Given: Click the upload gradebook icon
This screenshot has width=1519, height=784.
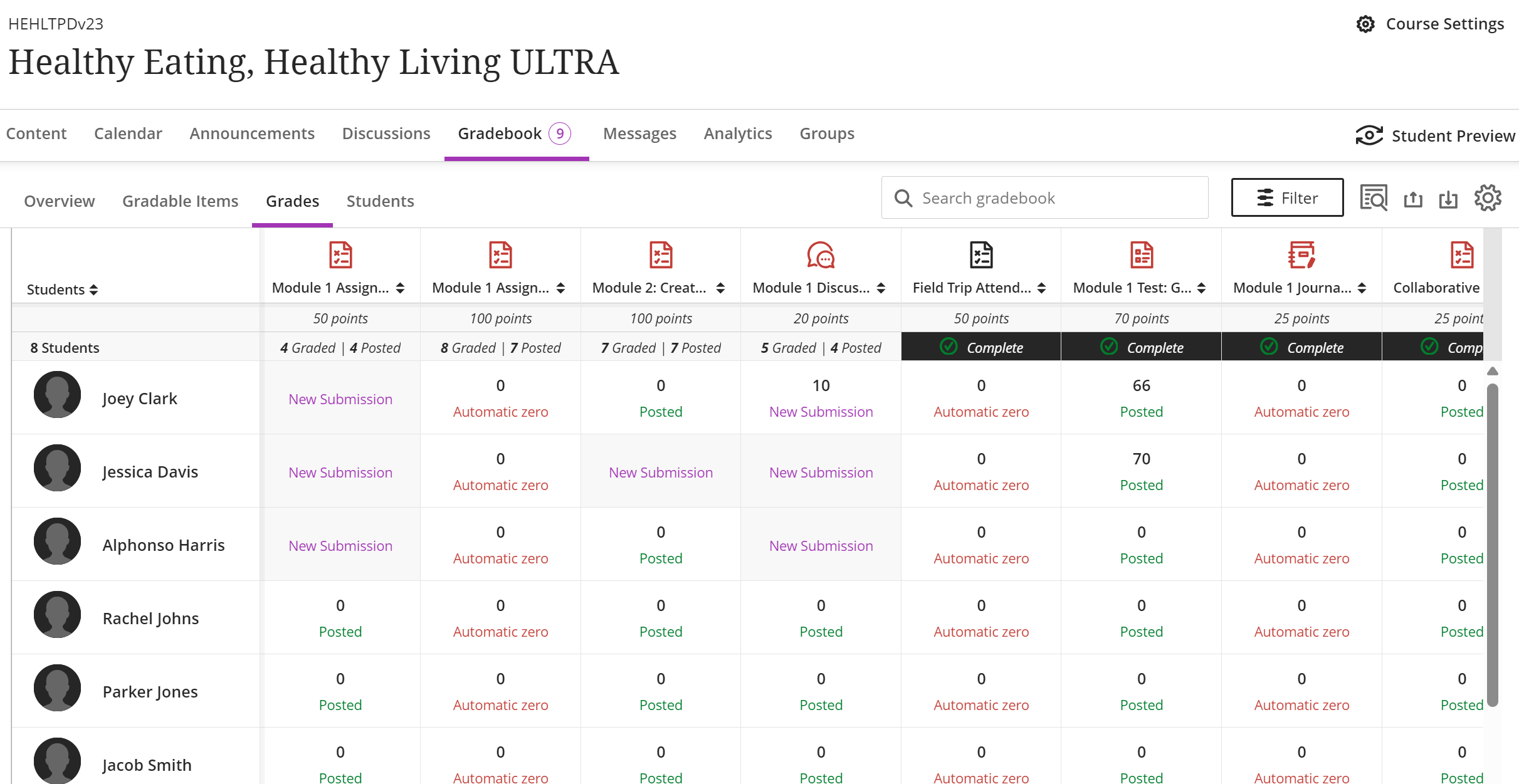Looking at the screenshot, I should (1413, 199).
